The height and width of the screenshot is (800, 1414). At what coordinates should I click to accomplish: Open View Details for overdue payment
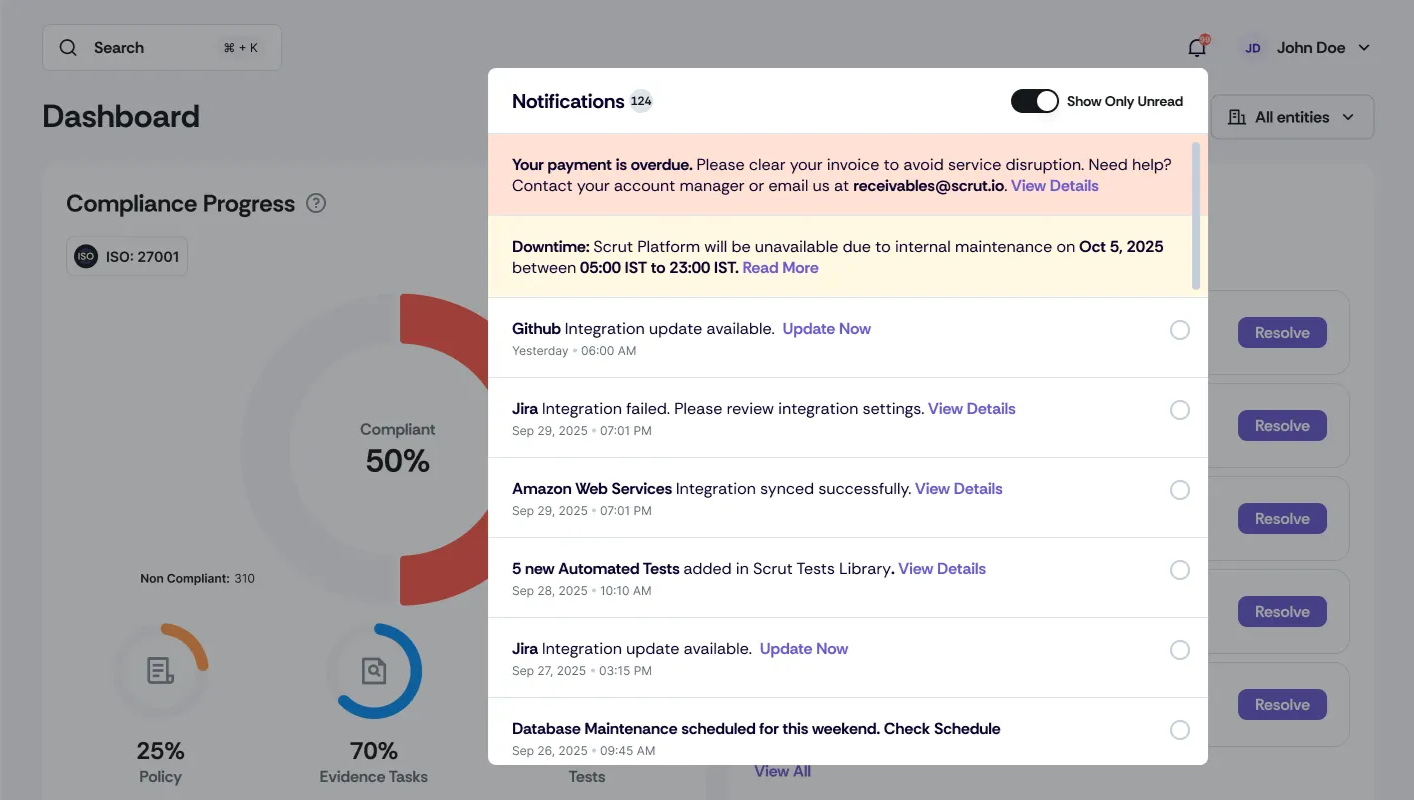click(1054, 186)
